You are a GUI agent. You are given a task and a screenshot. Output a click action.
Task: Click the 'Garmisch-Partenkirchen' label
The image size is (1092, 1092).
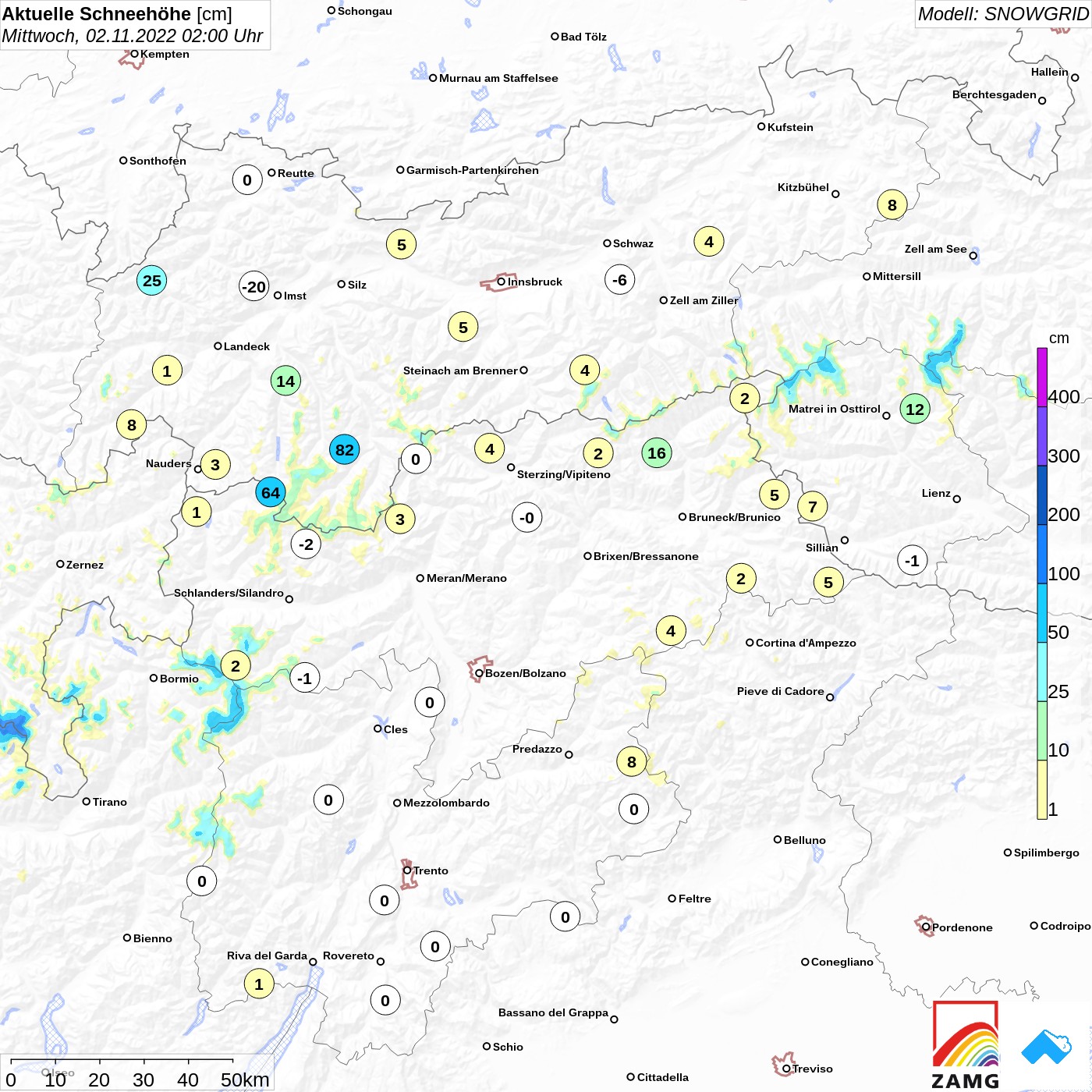(473, 170)
